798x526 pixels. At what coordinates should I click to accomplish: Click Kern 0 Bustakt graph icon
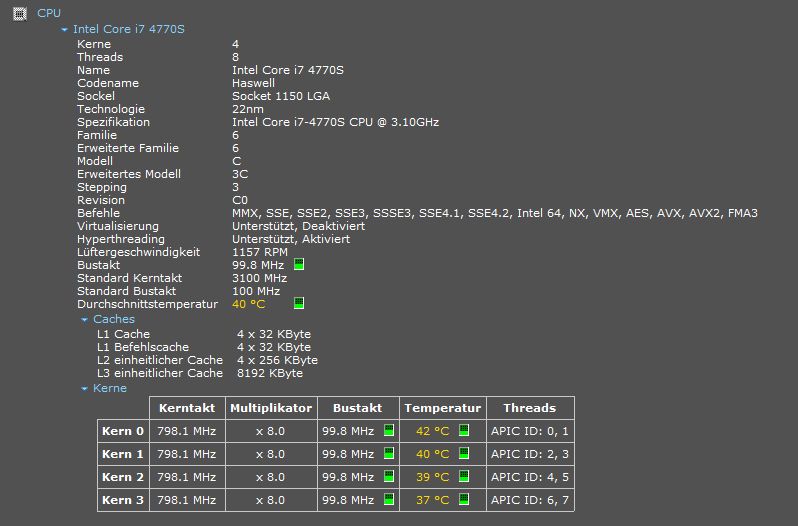point(389,430)
